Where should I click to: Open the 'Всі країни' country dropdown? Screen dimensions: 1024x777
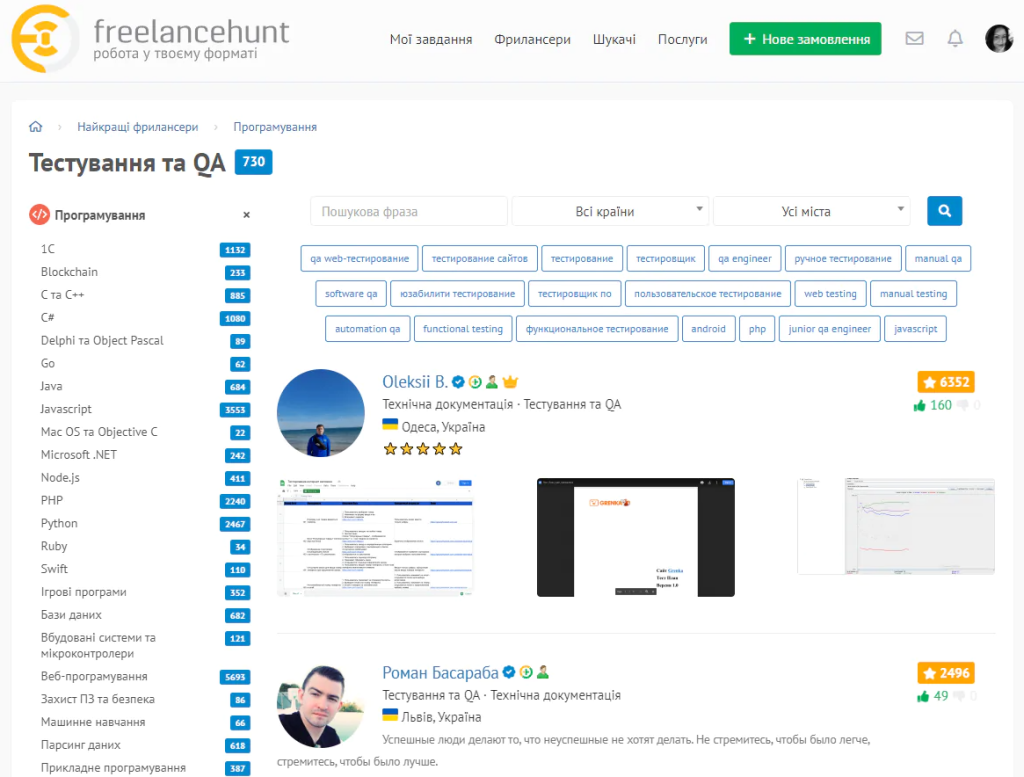(x=610, y=212)
